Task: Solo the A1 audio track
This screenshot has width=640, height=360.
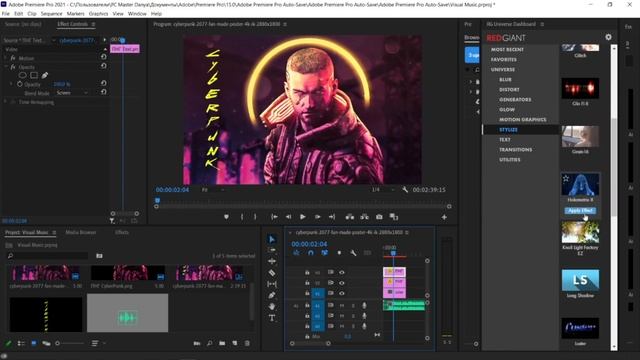Action: [353, 305]
